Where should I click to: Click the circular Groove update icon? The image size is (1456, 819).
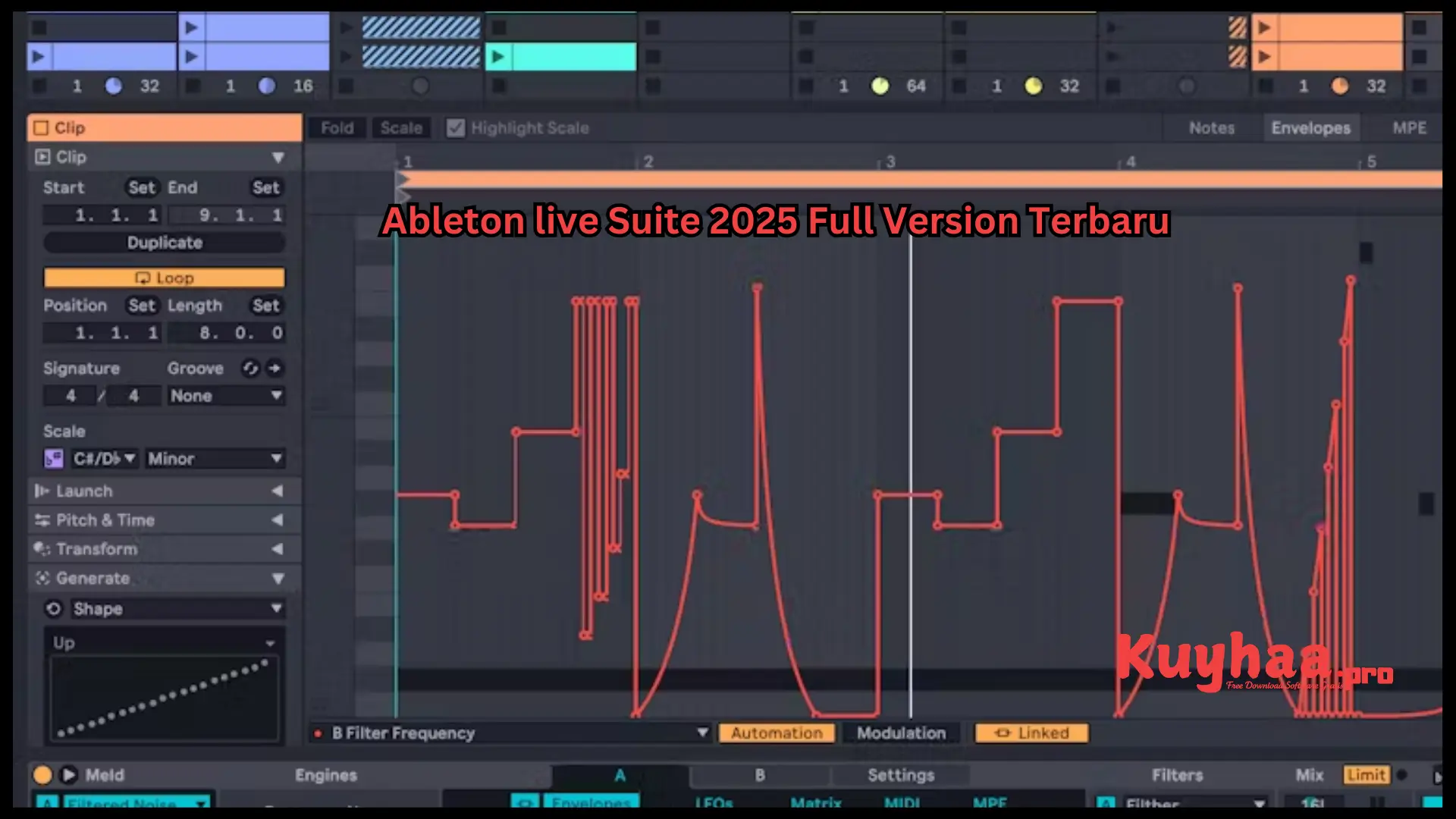tap(250, 369)
